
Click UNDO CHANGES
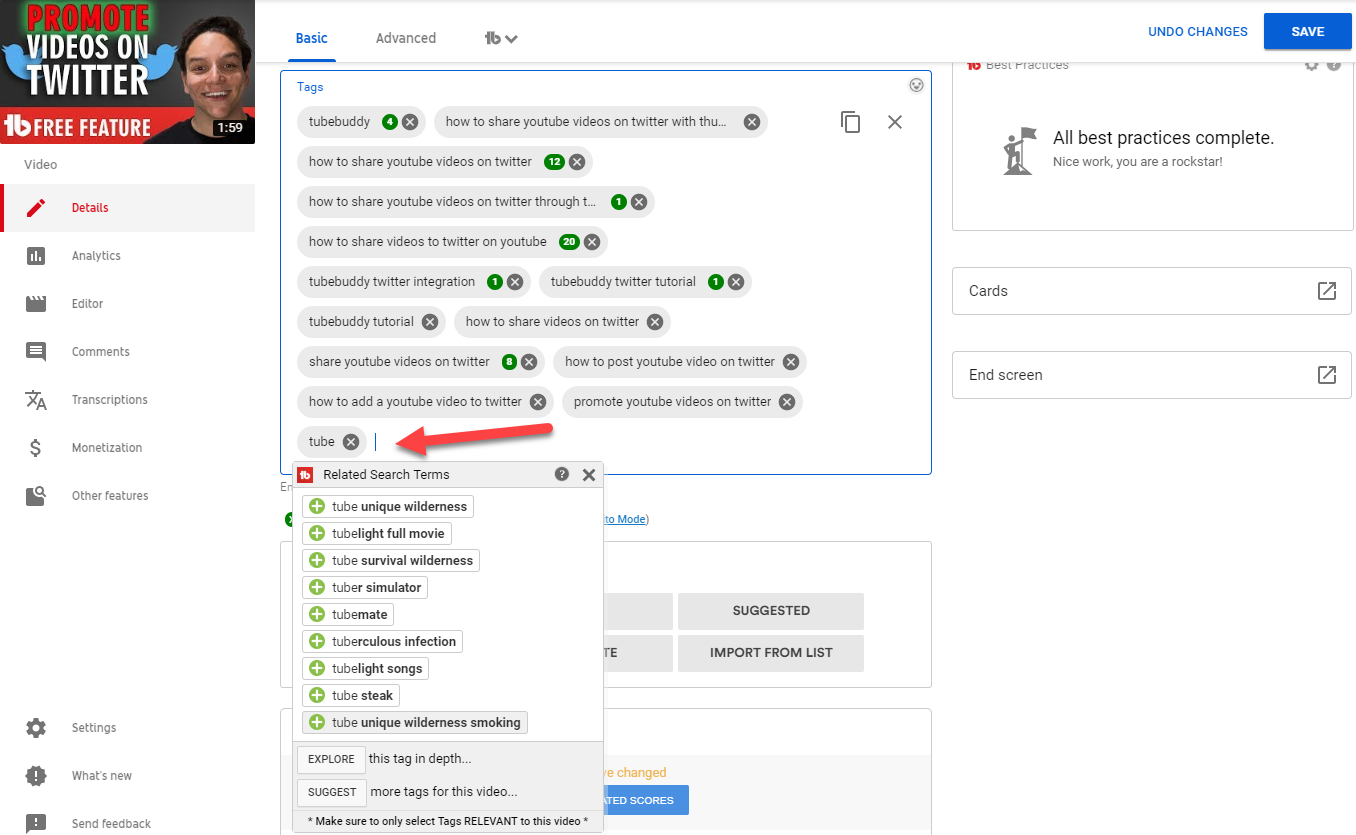[x=1197, y=32]
